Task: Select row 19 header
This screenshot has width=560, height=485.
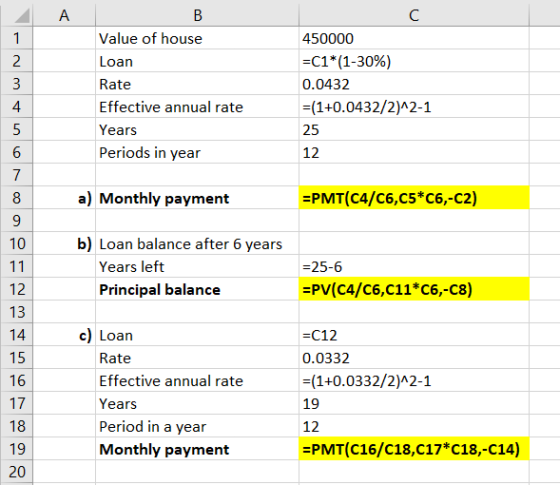Action: click(x=16, y=449)
